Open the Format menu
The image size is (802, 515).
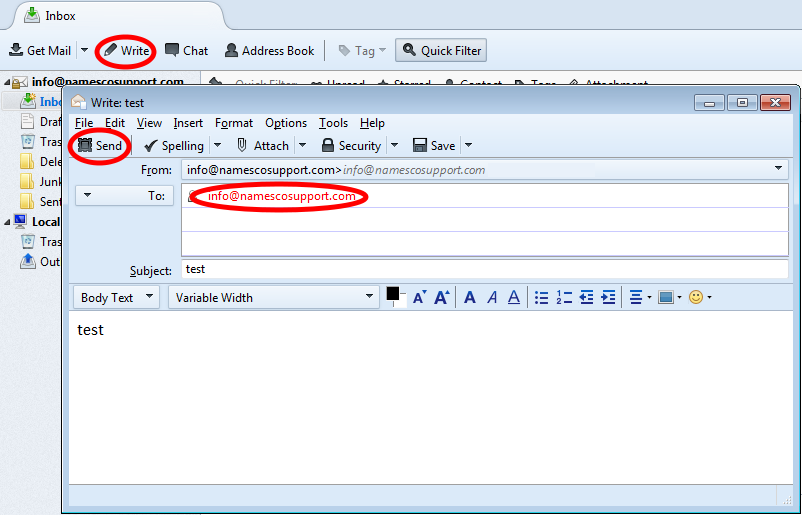pos(234,123)
